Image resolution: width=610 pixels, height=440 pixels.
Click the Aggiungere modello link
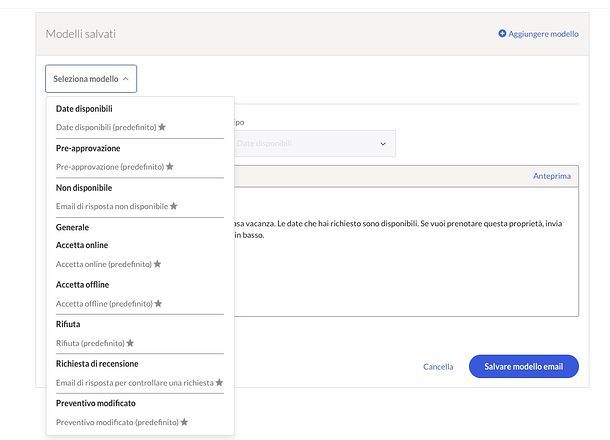[543, 34]
